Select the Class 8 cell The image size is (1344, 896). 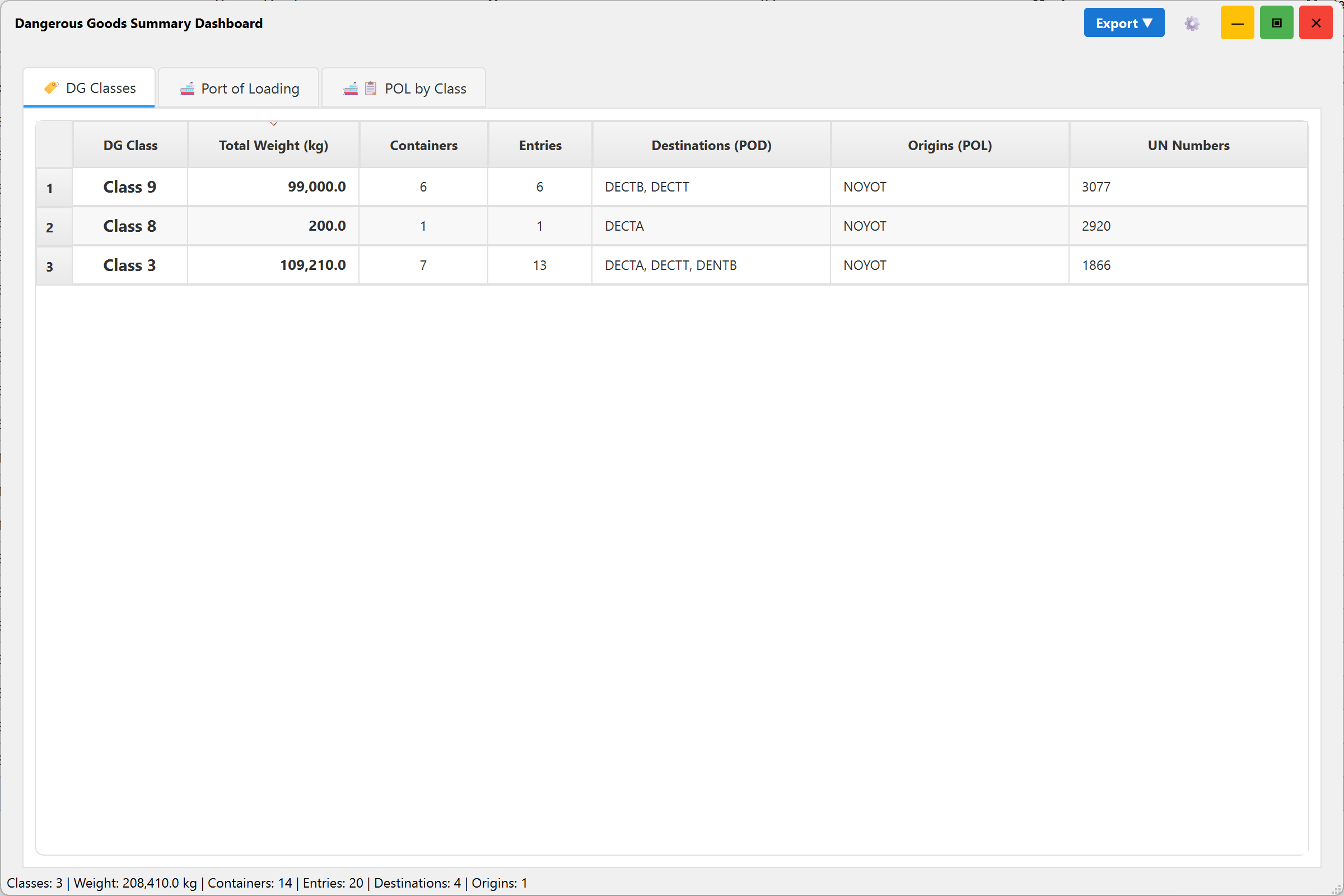click(x=130, y=226)
